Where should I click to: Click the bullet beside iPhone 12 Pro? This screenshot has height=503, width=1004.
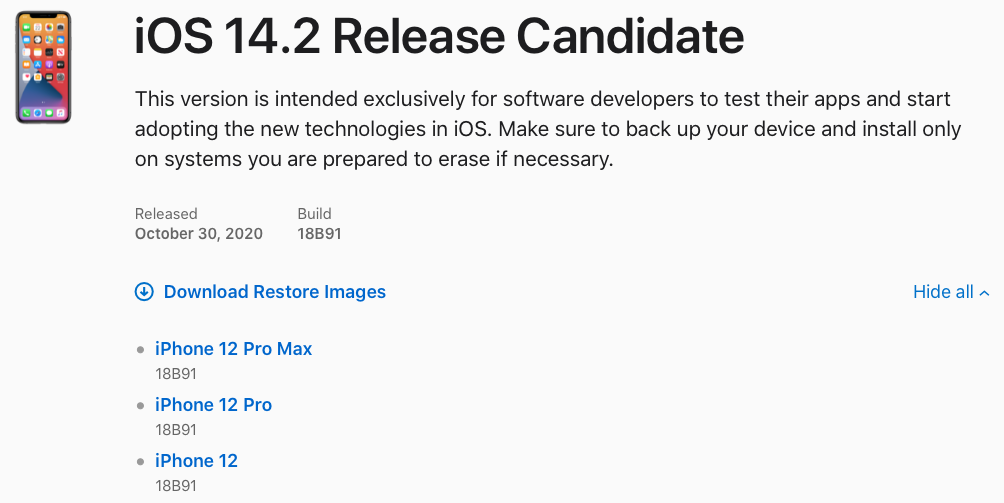141,405
